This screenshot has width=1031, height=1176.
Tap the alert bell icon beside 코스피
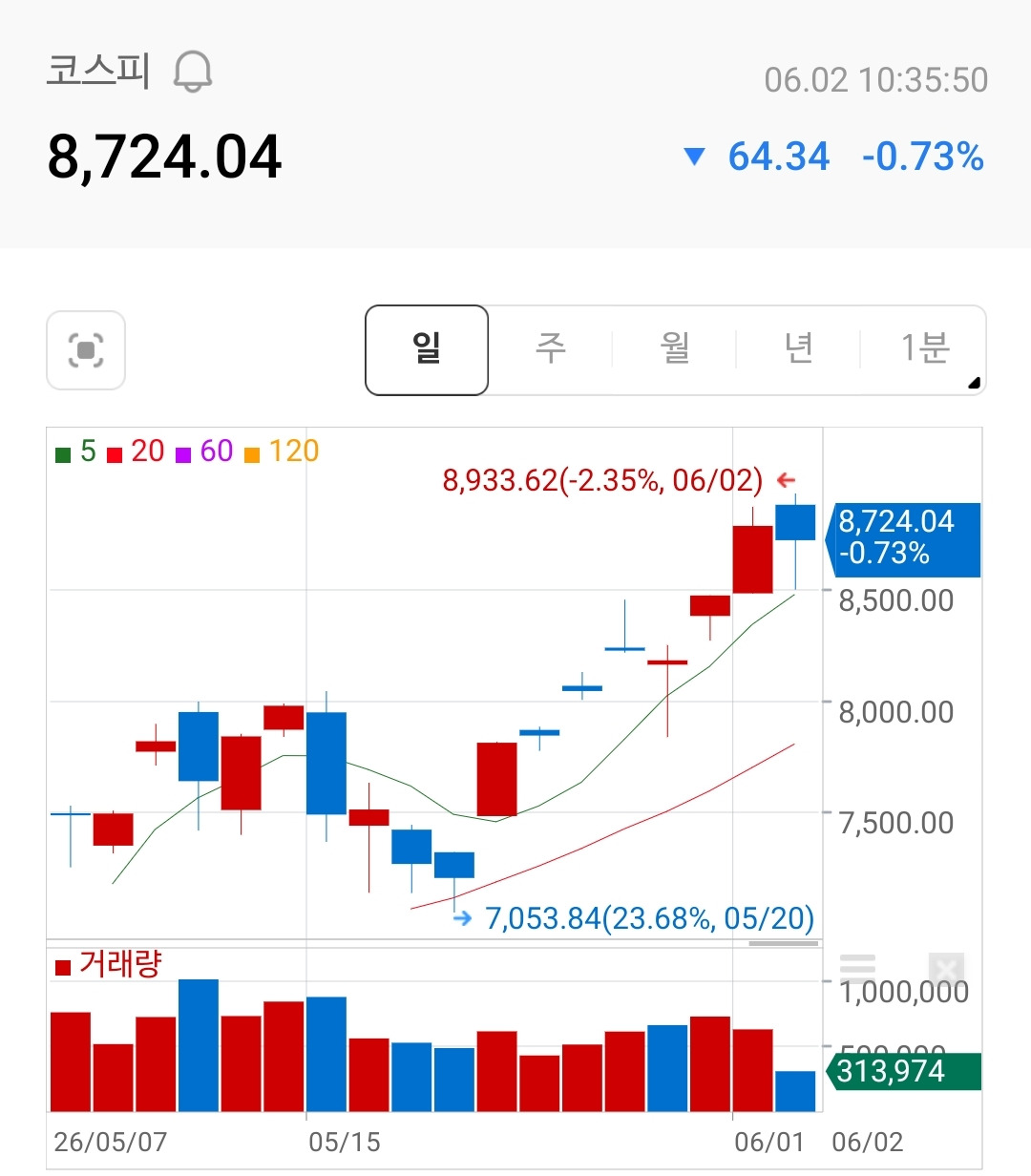(193, 72)
